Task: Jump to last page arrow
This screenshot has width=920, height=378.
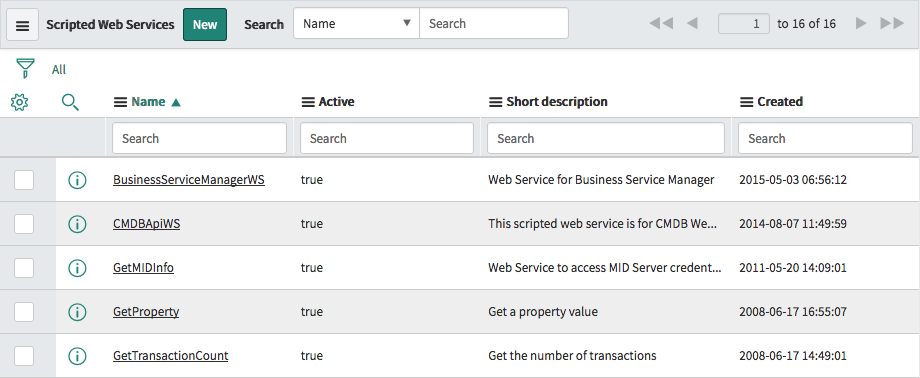Action: coord(892,24)
